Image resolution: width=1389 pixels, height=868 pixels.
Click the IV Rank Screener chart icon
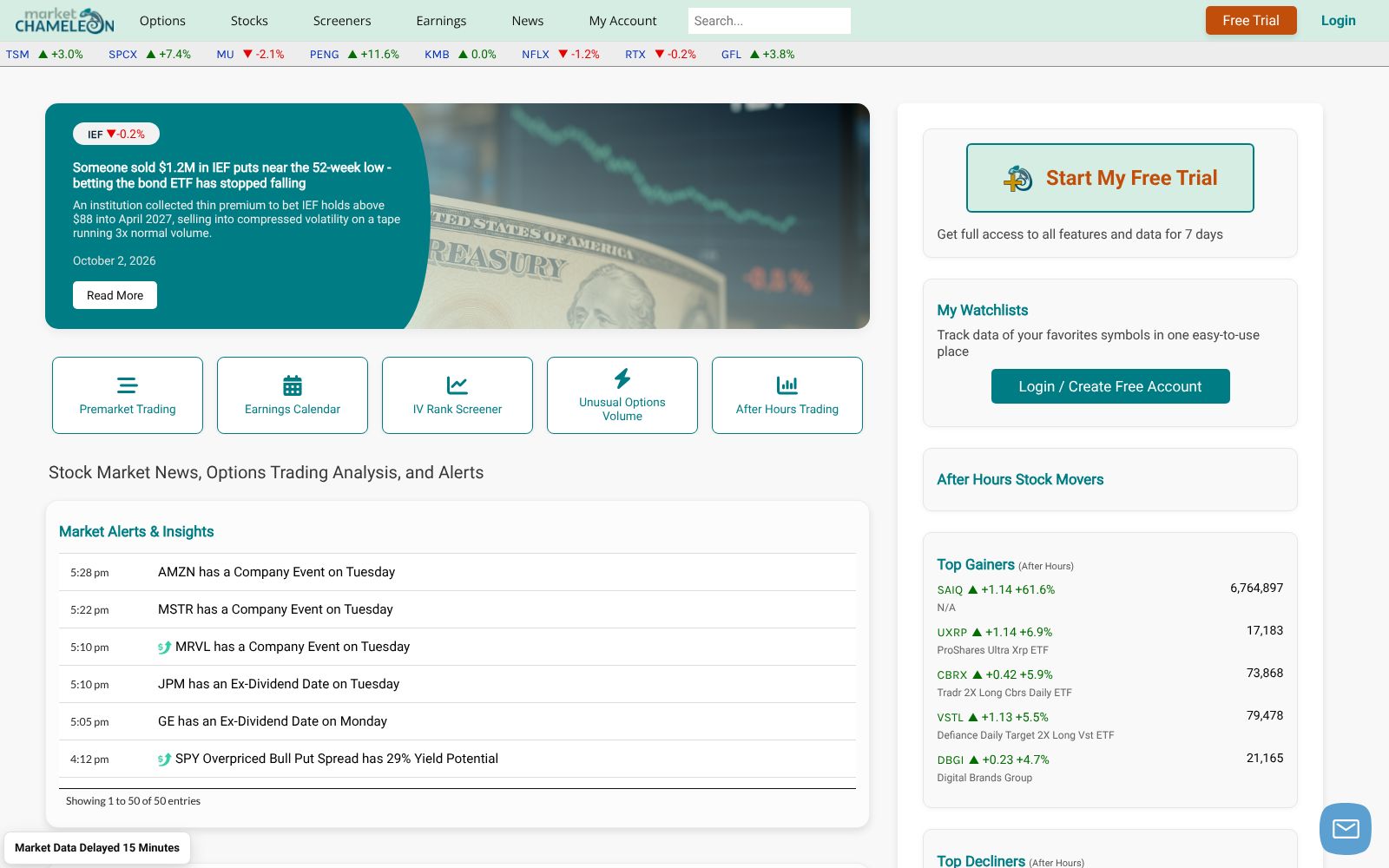[458, 385]
